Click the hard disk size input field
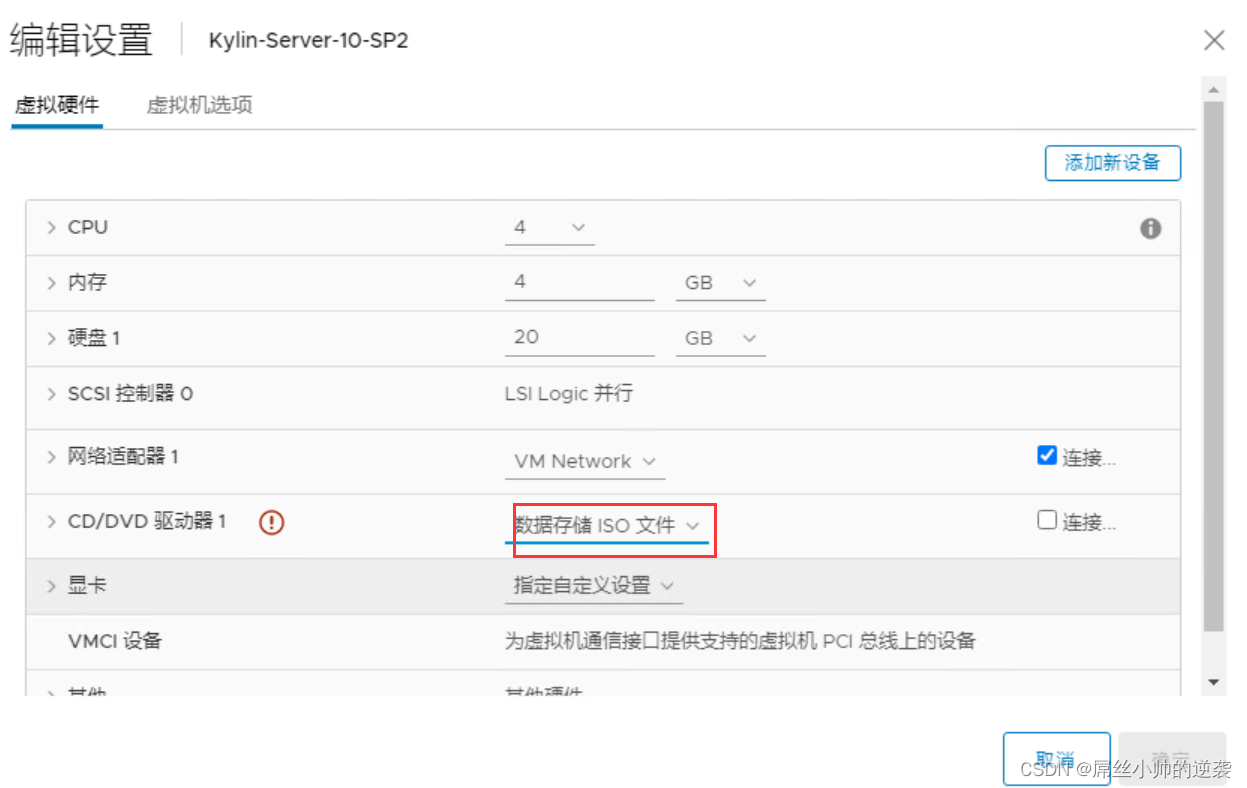 click(580, 338)
